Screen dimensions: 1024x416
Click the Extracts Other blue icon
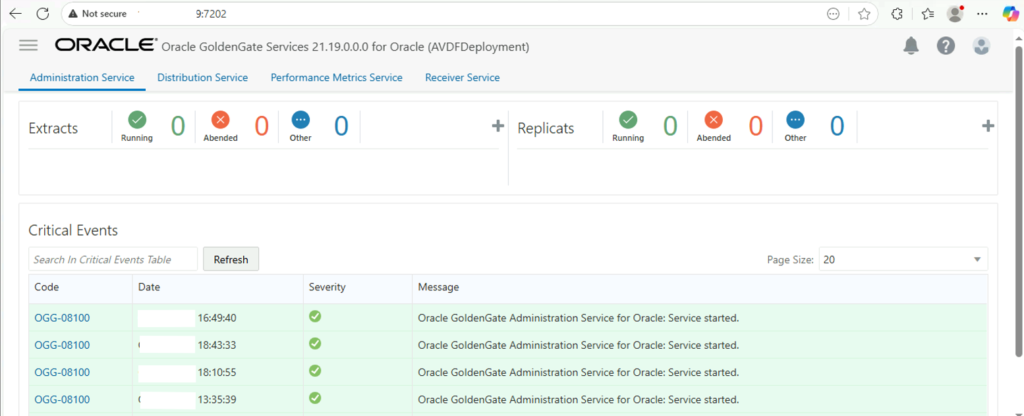[x=300, y=120]
